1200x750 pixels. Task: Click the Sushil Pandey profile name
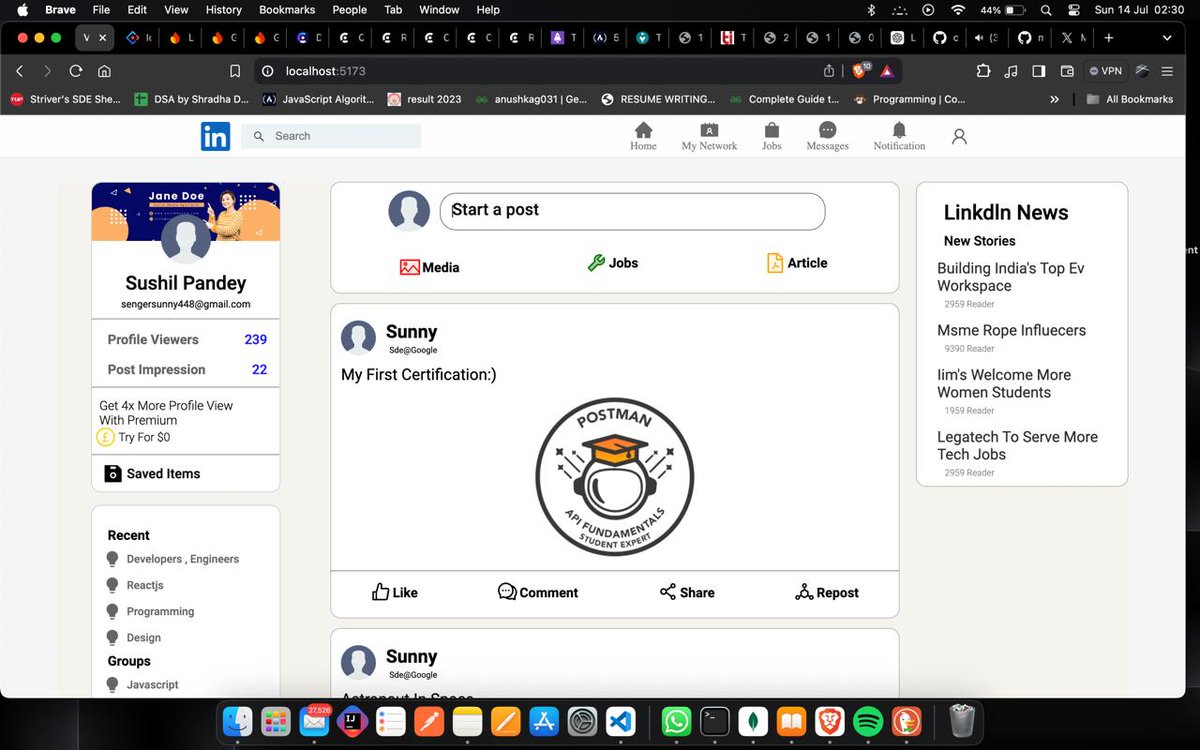[186, 283]
